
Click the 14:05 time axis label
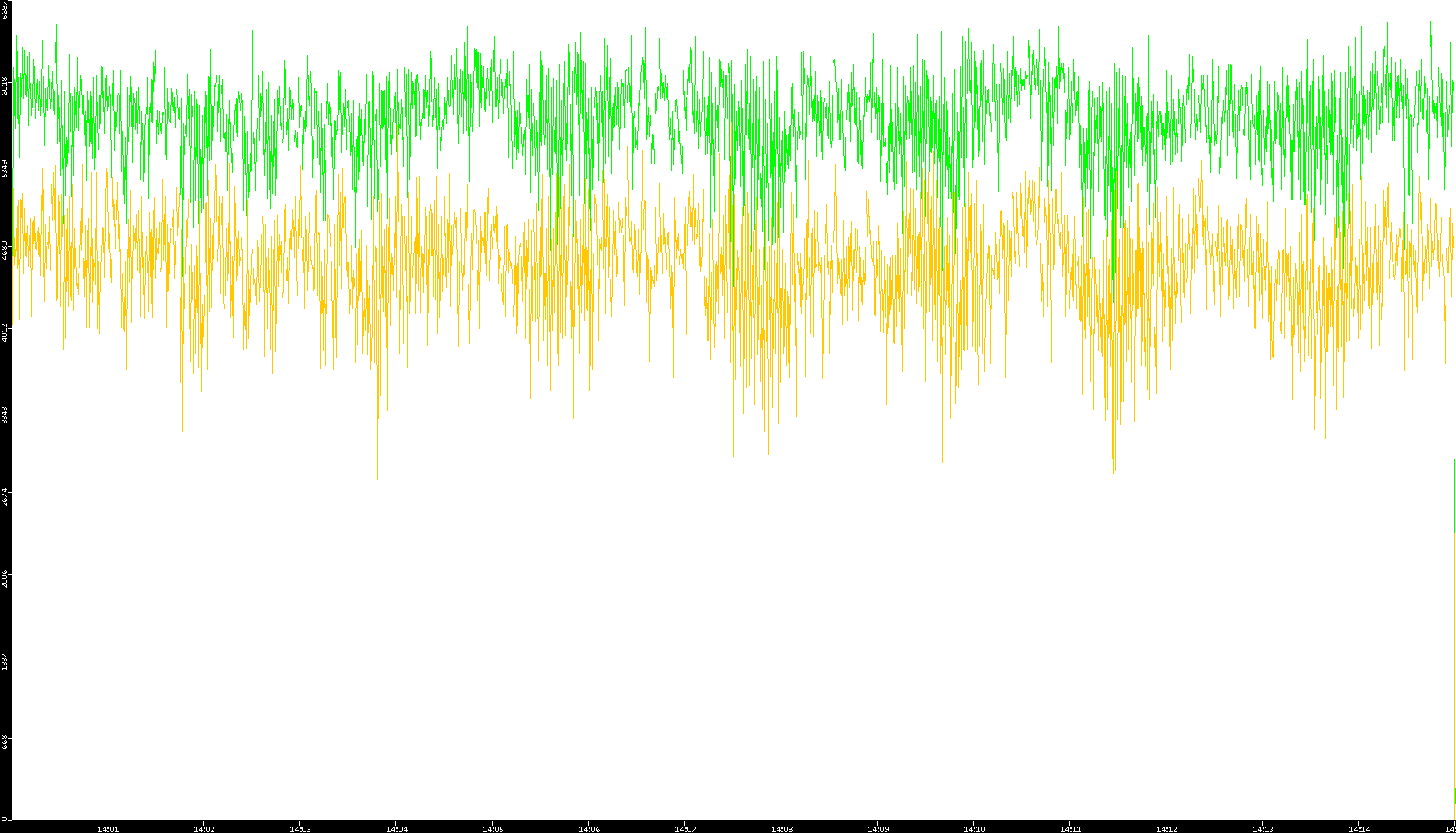(493, 829)
